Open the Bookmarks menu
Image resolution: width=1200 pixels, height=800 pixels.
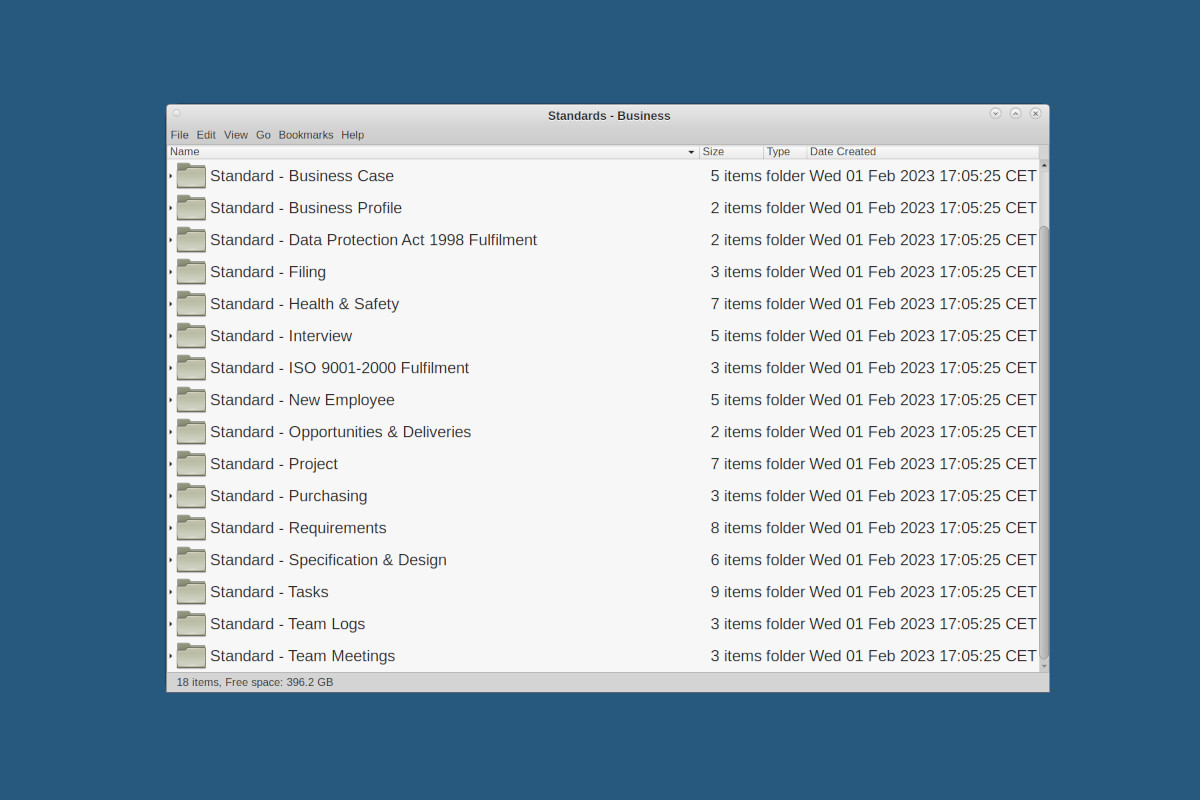[x=306, y=135]
